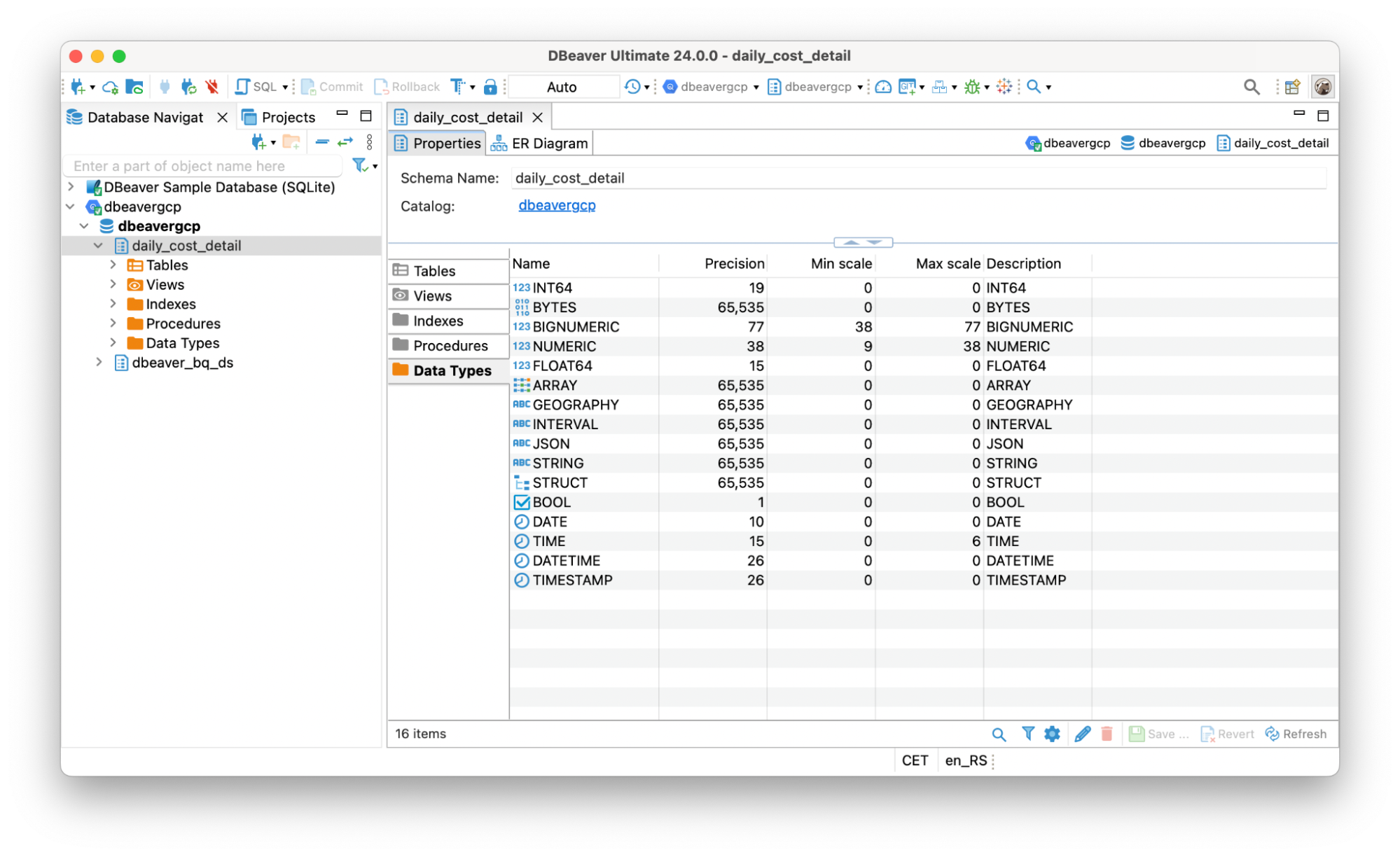Collapse the daily_cost_detail tree node

pyautogui.click(x=98, y=246)
